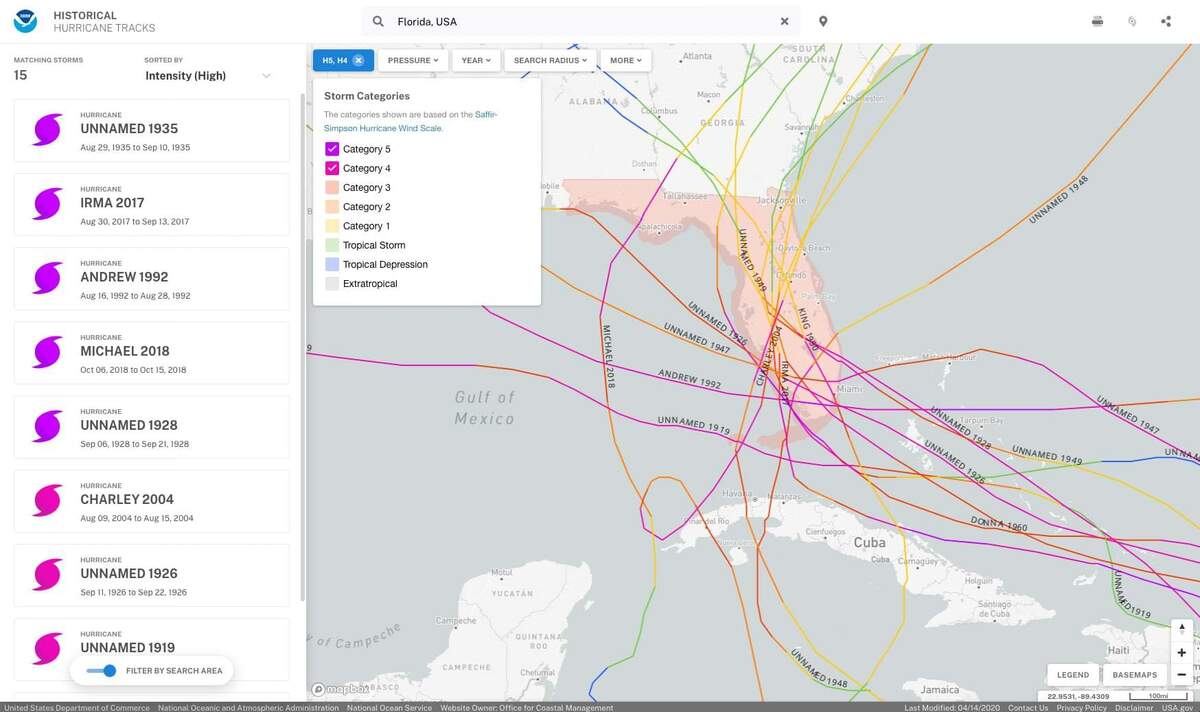
Task: Zoom in the map with plus
Action: click(1182, 652)
